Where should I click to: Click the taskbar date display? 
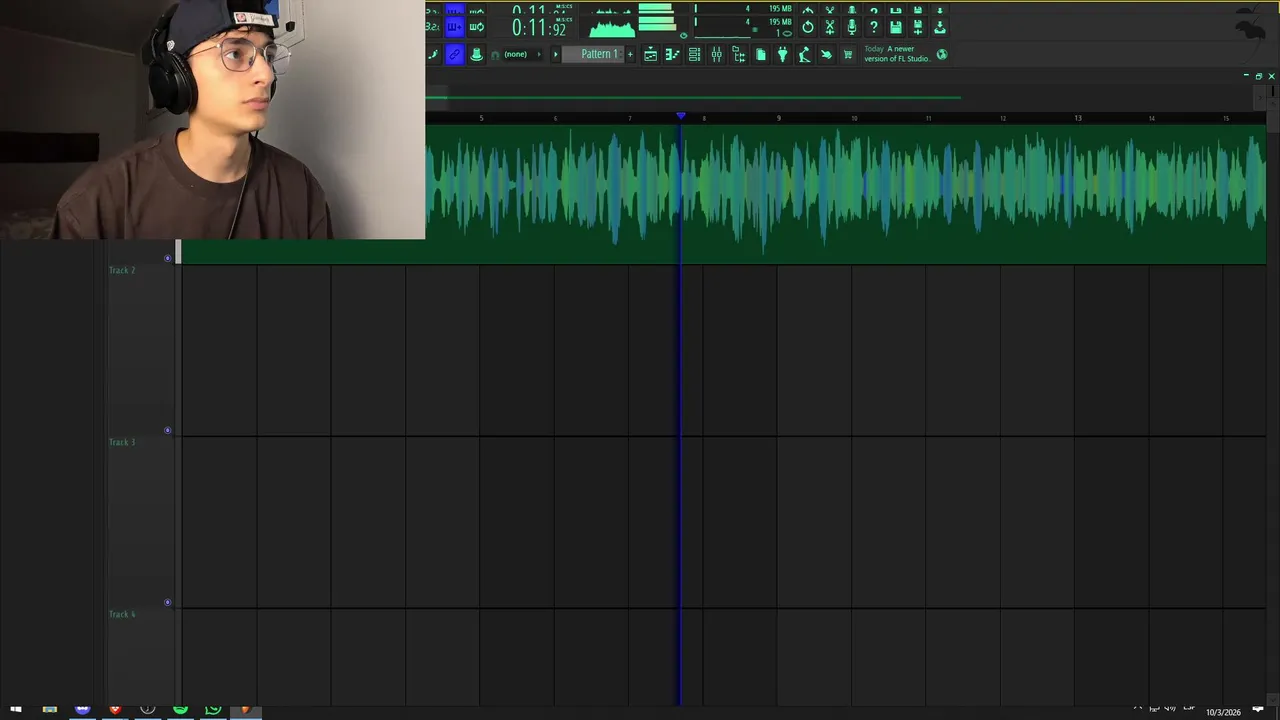pyautogui.click(x=1223, y=712)
